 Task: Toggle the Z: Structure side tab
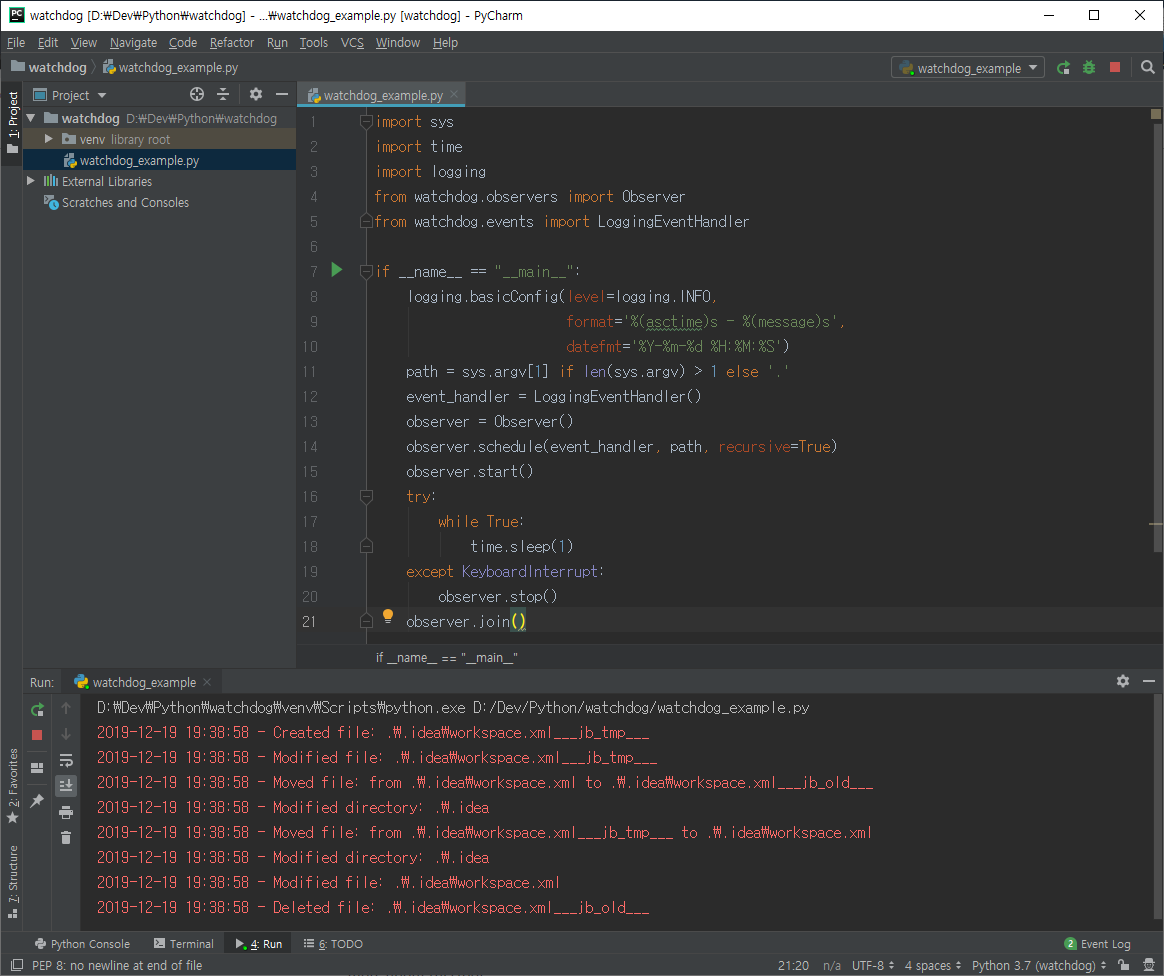pyautogui.click(x=12, y=881)
